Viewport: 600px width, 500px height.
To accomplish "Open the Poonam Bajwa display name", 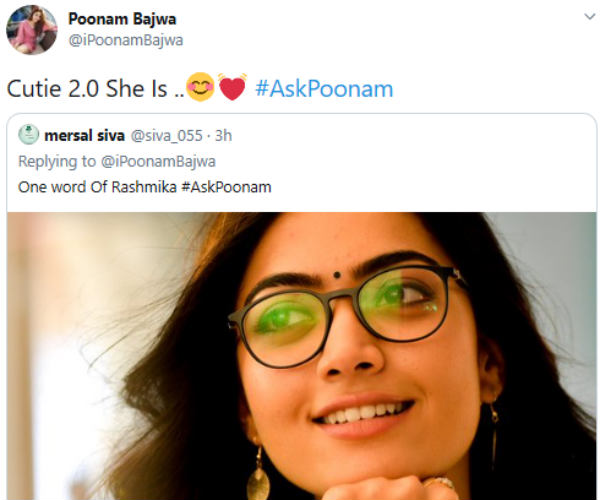I will pos(122,19).
